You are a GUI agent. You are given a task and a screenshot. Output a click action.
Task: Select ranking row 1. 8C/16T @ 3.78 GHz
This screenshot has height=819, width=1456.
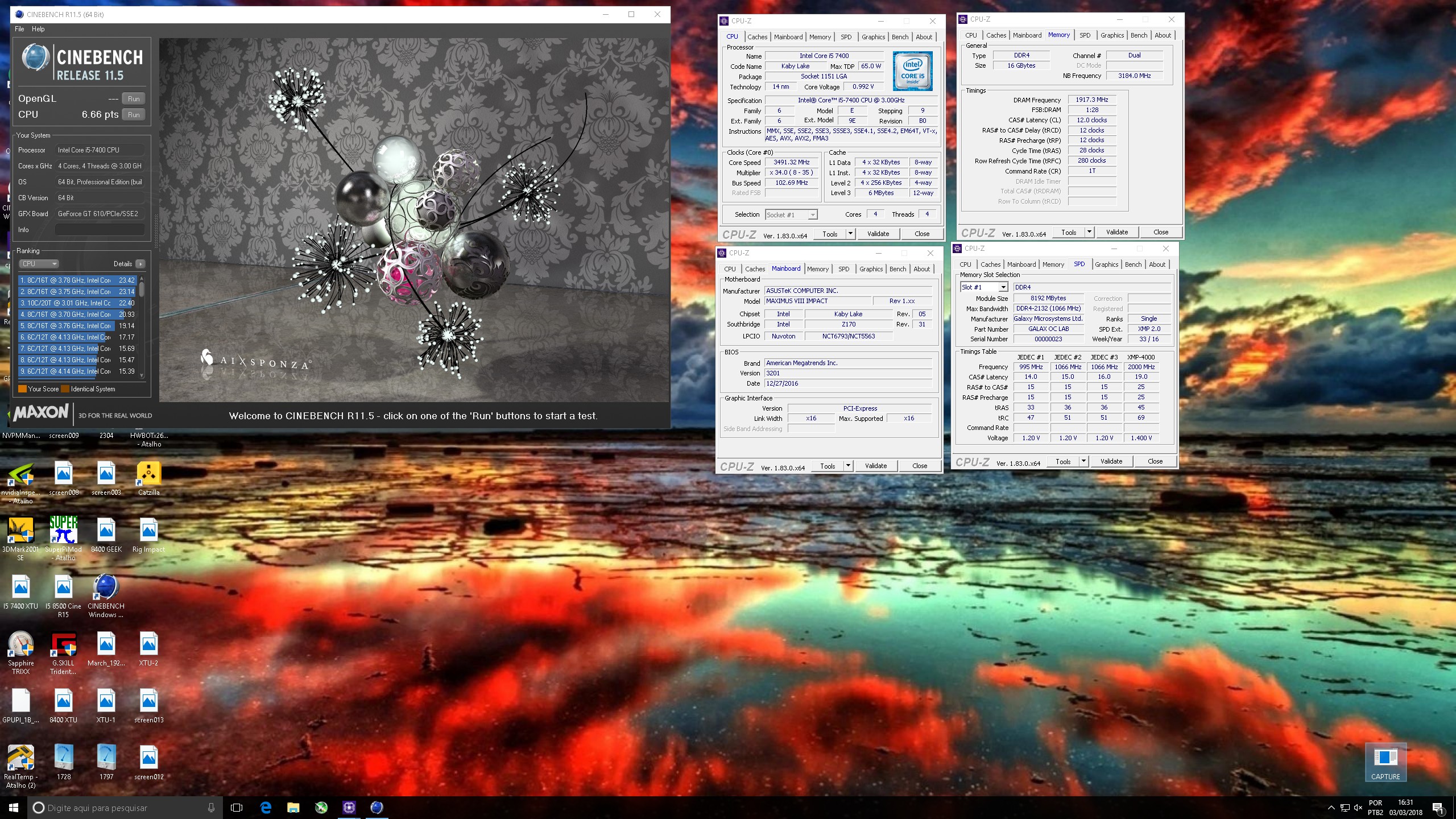[78, 280]
